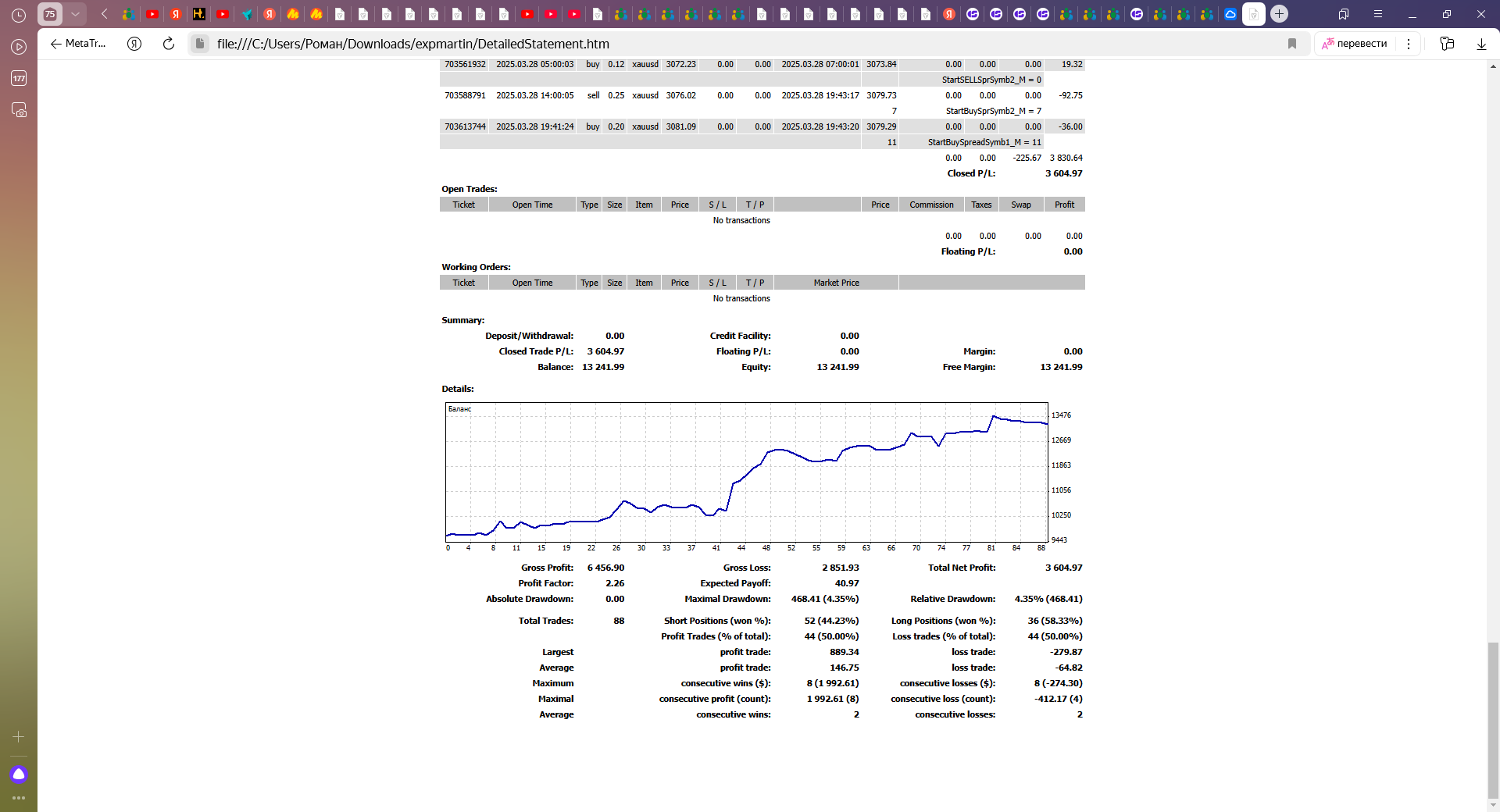Click the Gross Profit value 6 456.90
Screen dimensions: 1500x812
[x=605, y=568]
